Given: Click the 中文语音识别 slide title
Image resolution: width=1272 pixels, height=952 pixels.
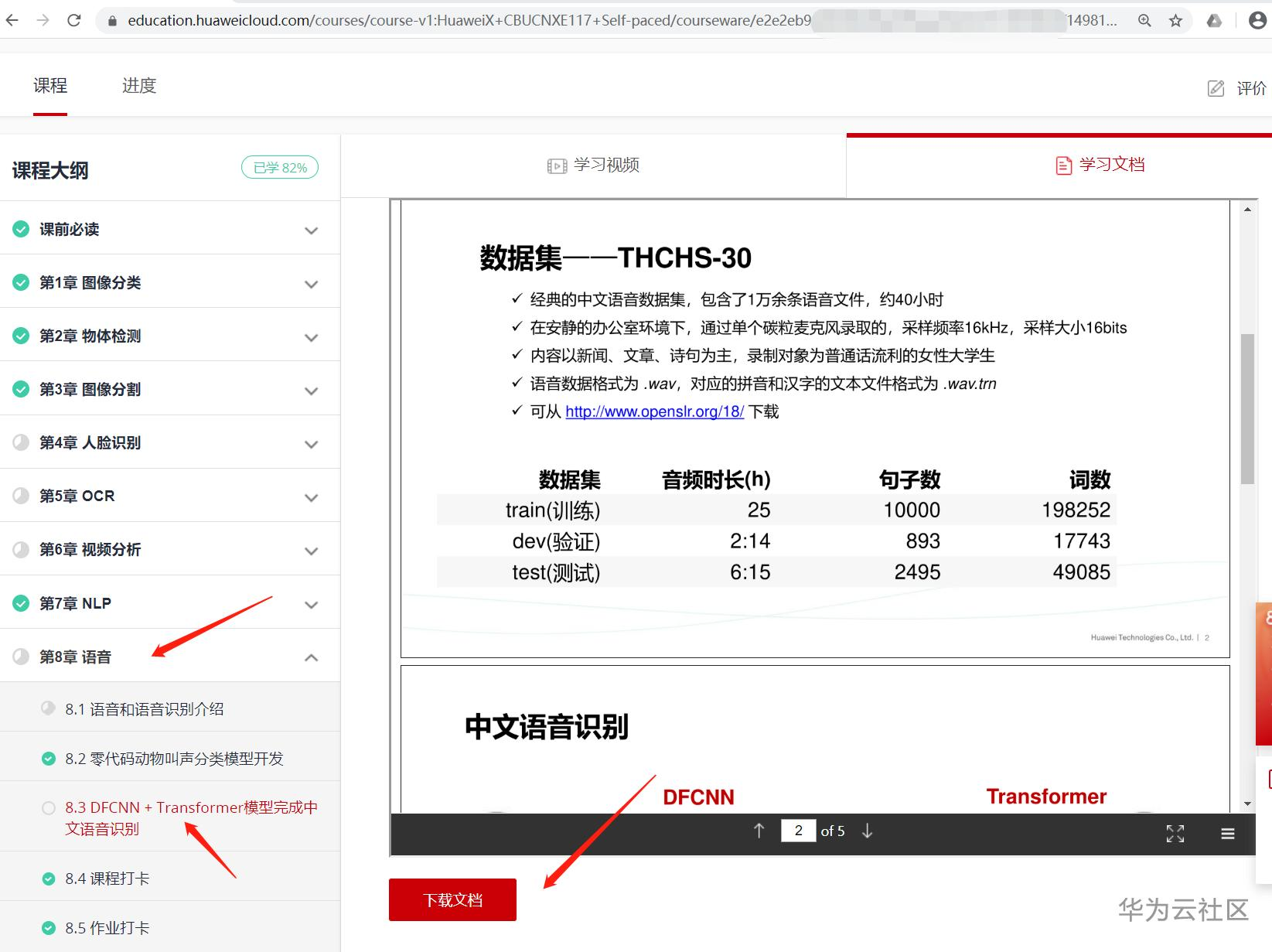Looking at the screenshot, I should [x=547, y=727].
